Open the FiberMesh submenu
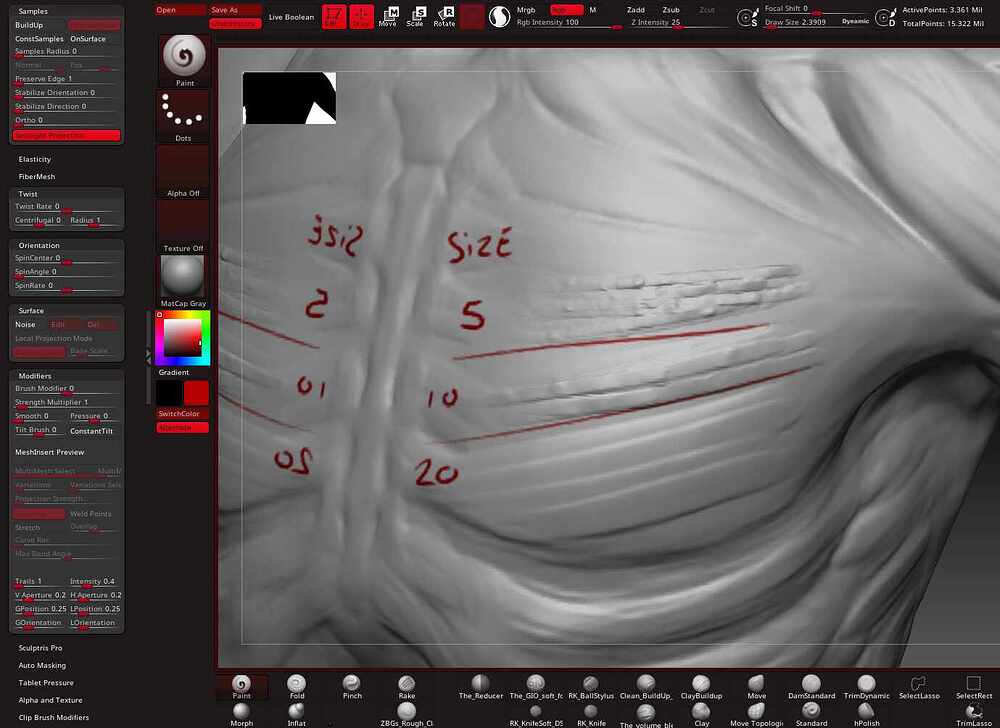Image resolution: width=1000 pixels, height=728 pixels. pos(37,177)
